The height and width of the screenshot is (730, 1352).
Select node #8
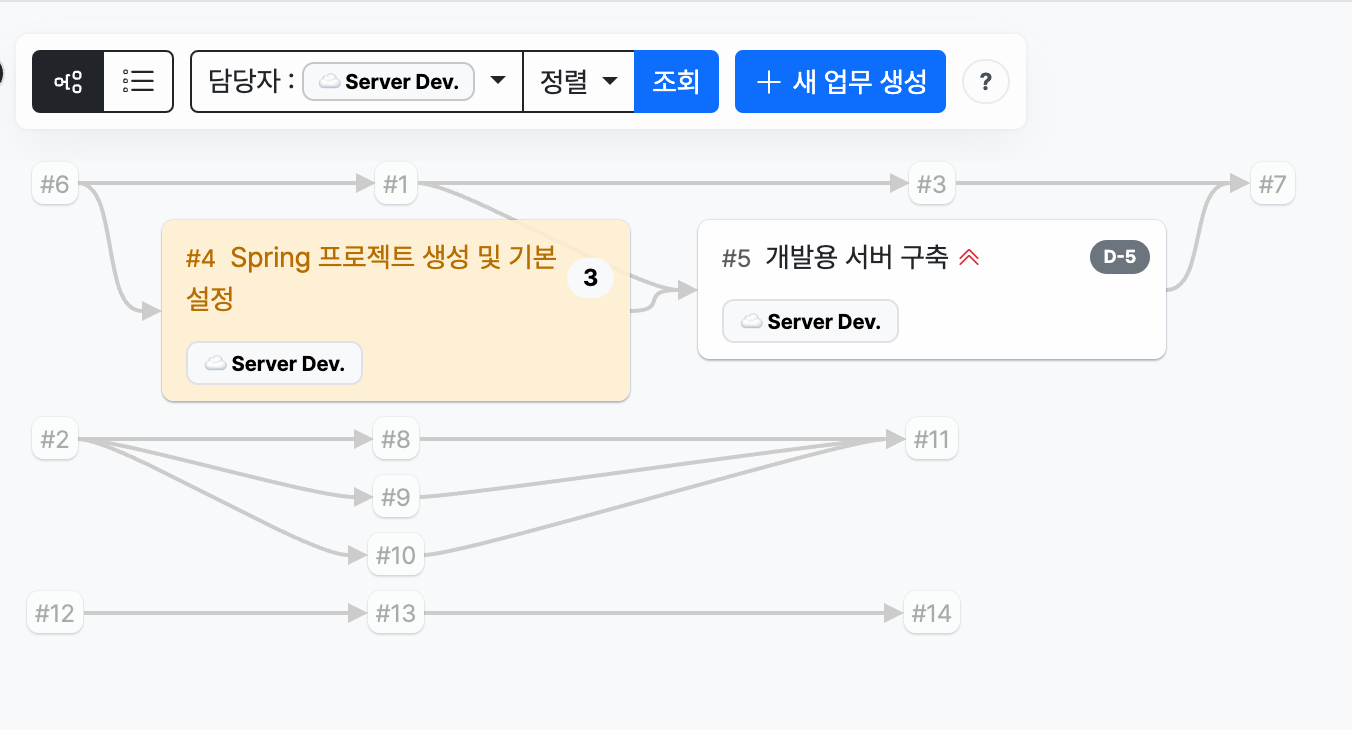click(396, 439)
